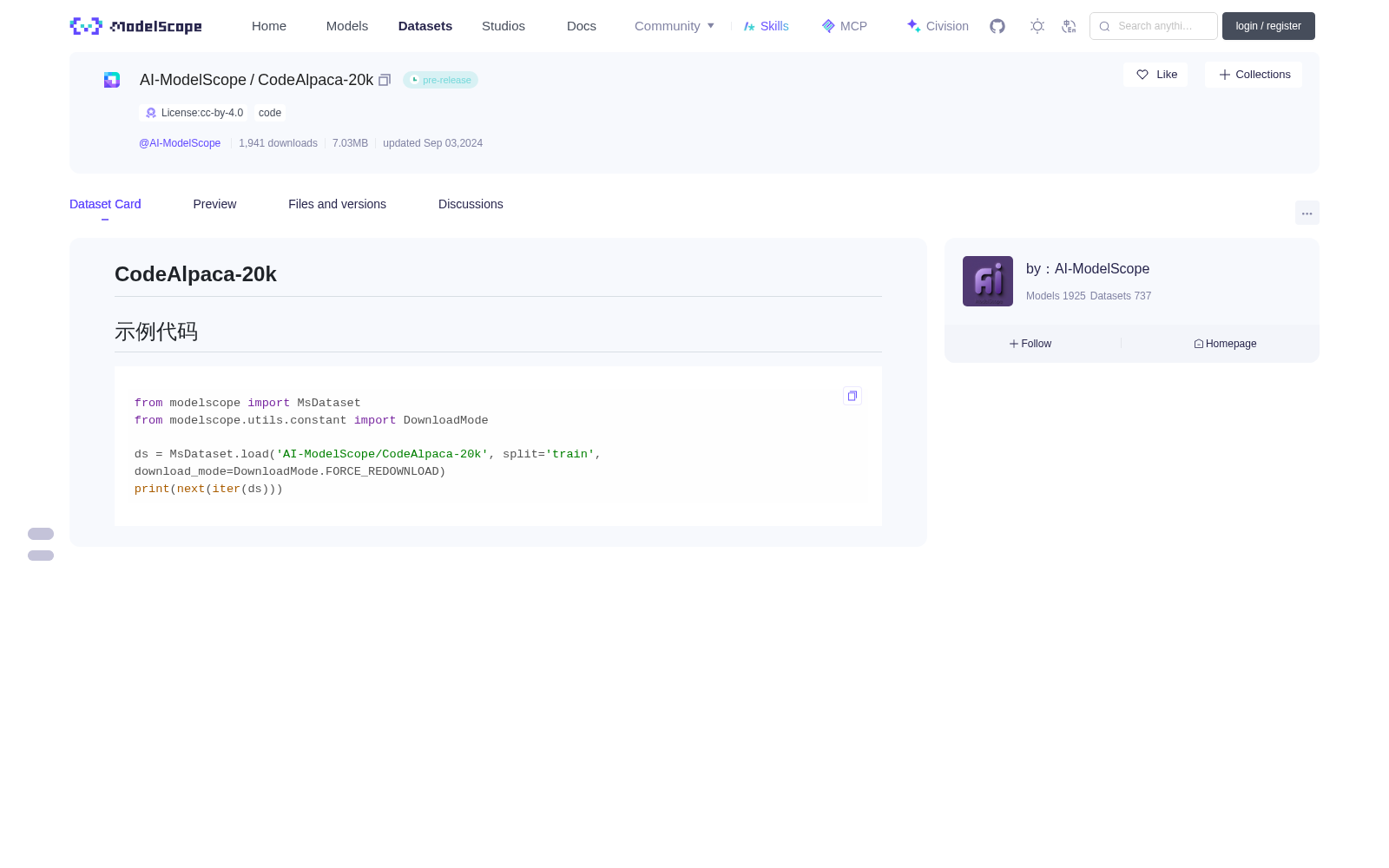Click the by: AI-ModelScope name
The width and height of the screenshot is (1389, 868).
coord(1088,269)
